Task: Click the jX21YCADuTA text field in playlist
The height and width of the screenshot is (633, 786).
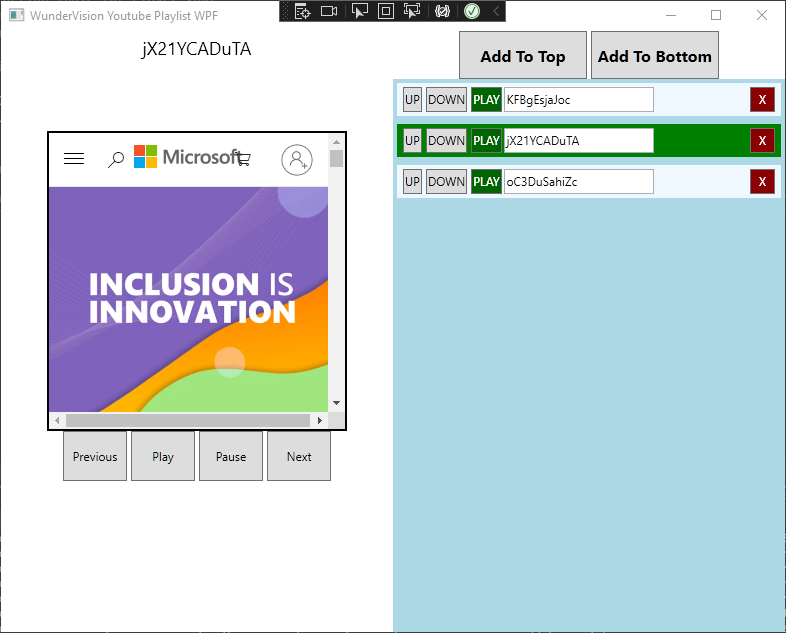Action: [578, 140]
